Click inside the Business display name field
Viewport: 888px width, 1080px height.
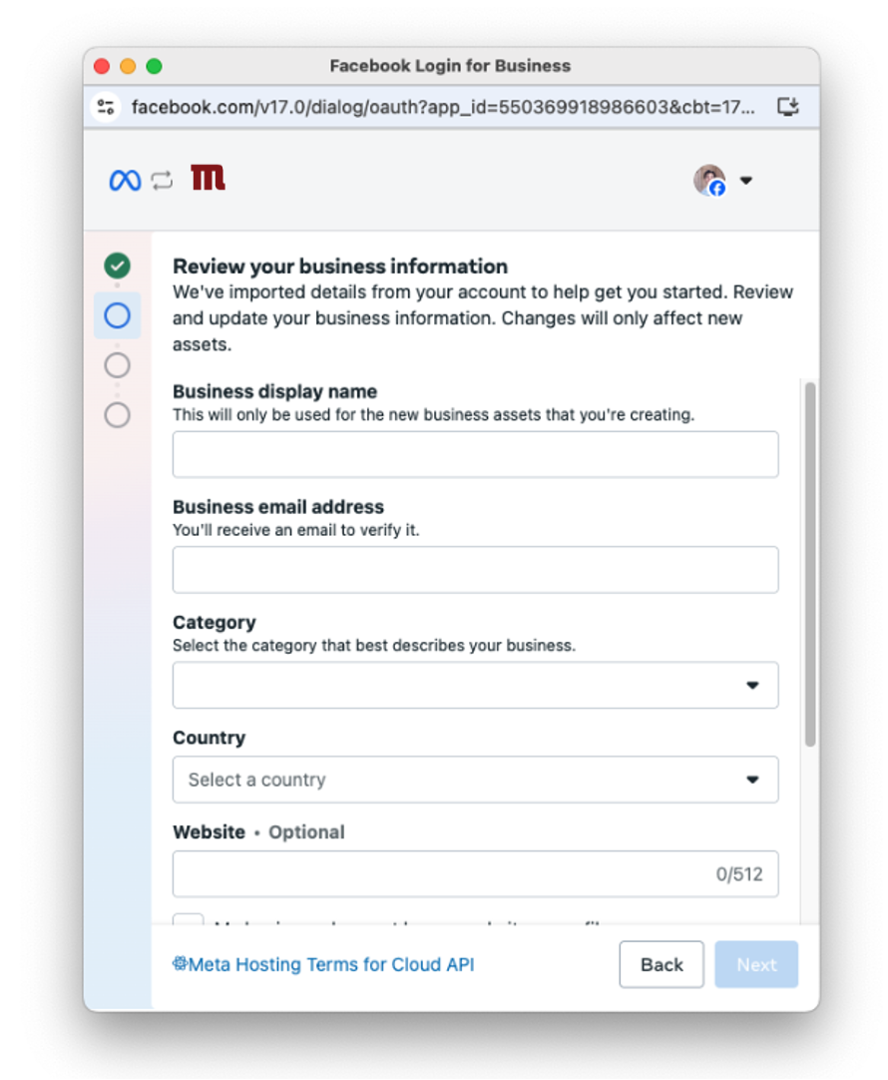[475, 454]
